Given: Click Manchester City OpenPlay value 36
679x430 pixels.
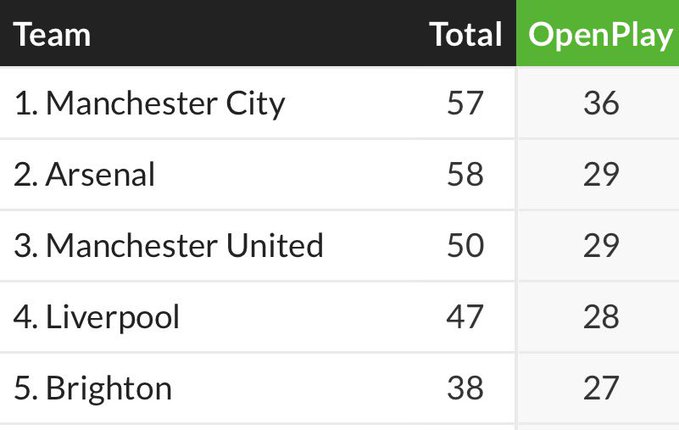Looking at the screenshot, I should (x=601, y=103).
